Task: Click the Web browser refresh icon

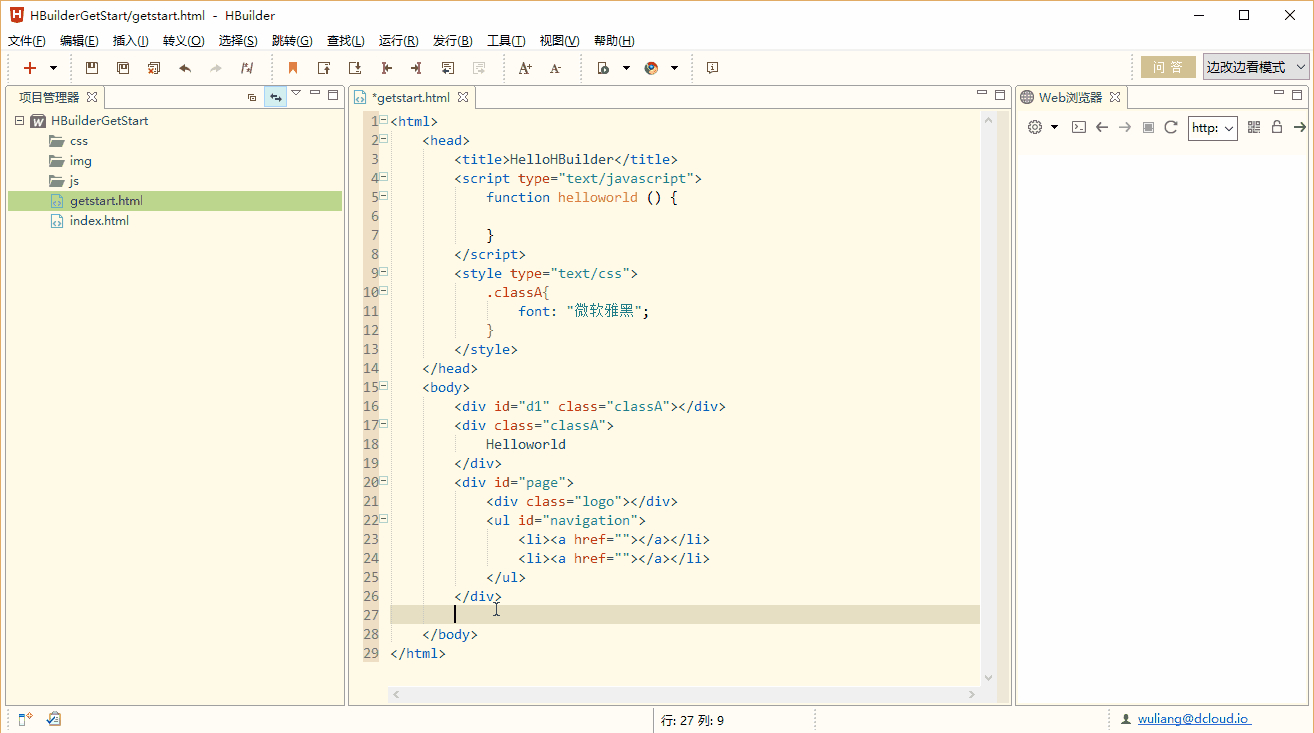Action: tap(1171, 127)
